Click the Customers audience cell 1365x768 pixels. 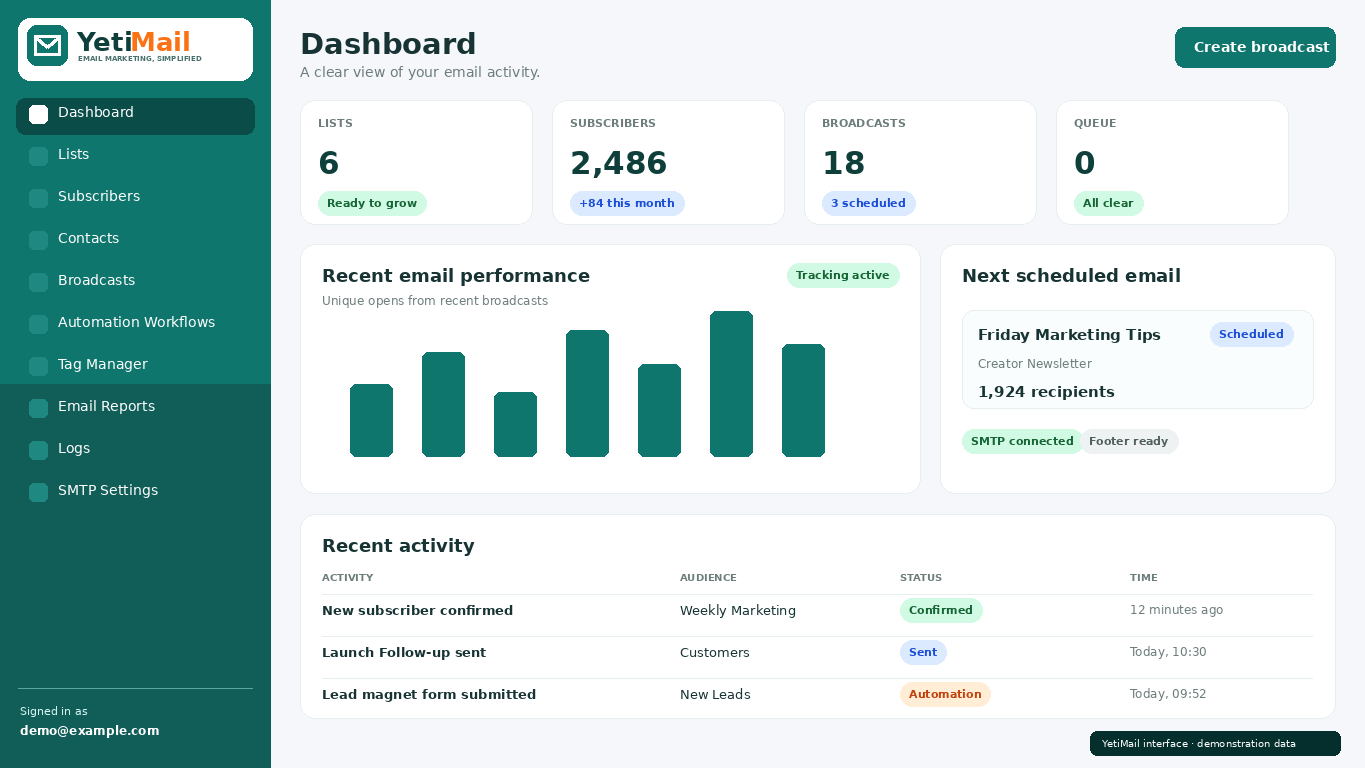715,652
